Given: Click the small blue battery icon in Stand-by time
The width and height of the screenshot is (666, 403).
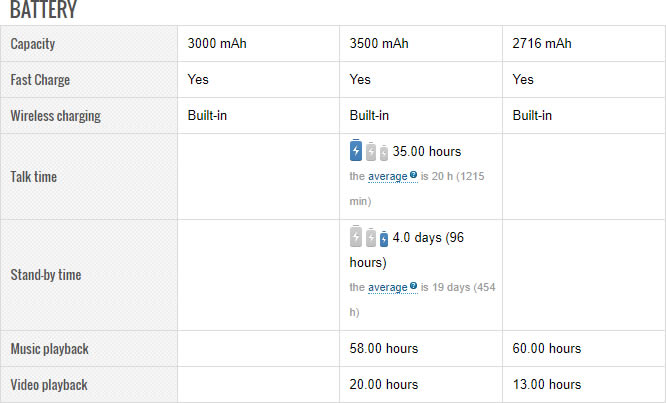Looking at the screenshot, I should [x=383, y=239].
